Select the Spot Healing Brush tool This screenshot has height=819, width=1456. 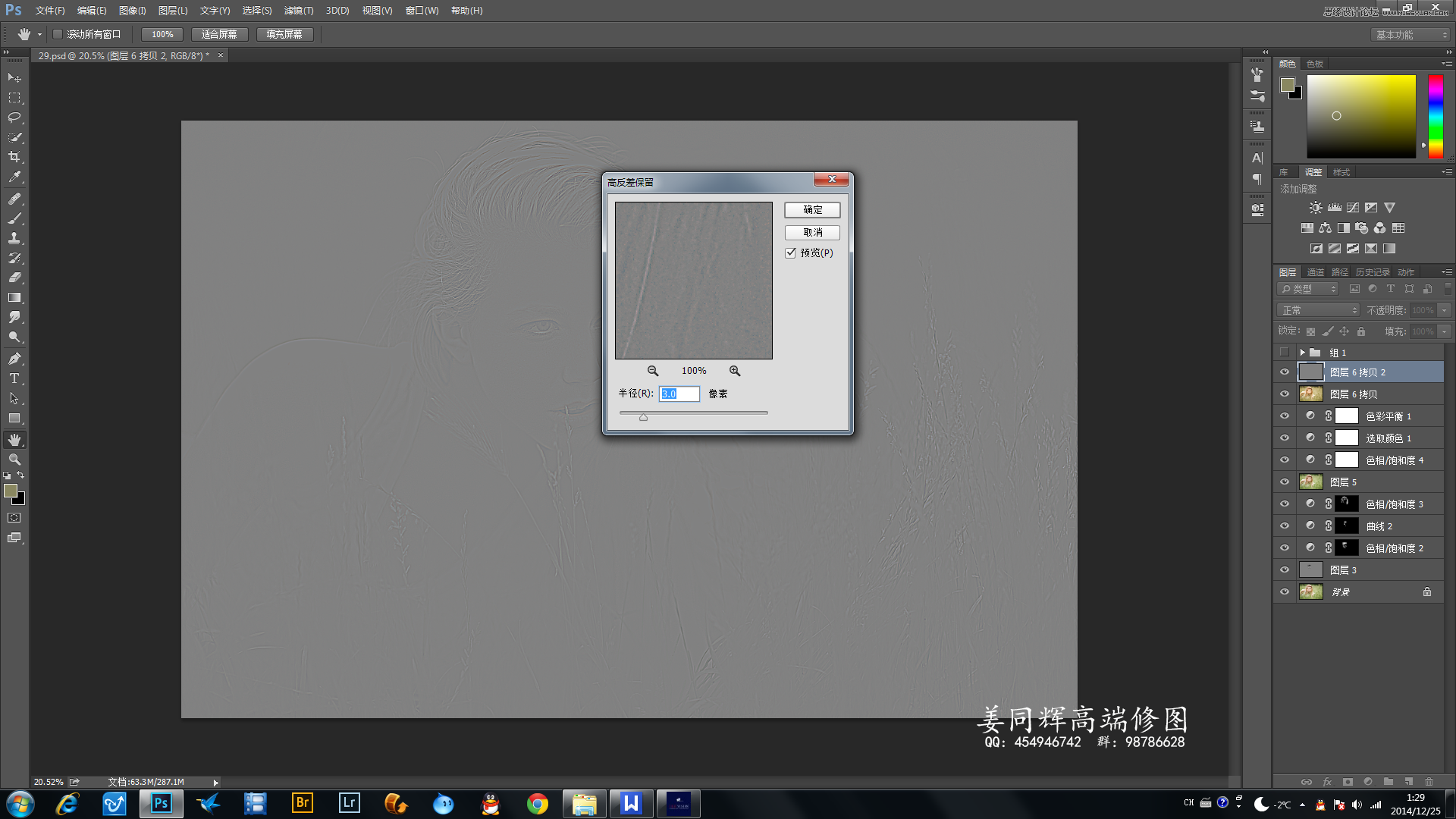pos(14,199)
